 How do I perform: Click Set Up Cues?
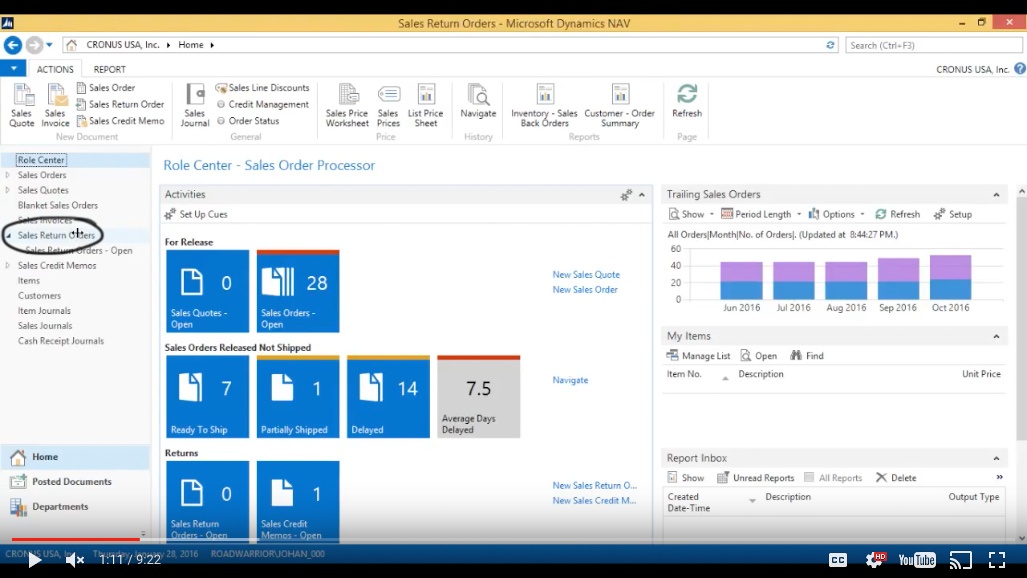pos(196,214)
